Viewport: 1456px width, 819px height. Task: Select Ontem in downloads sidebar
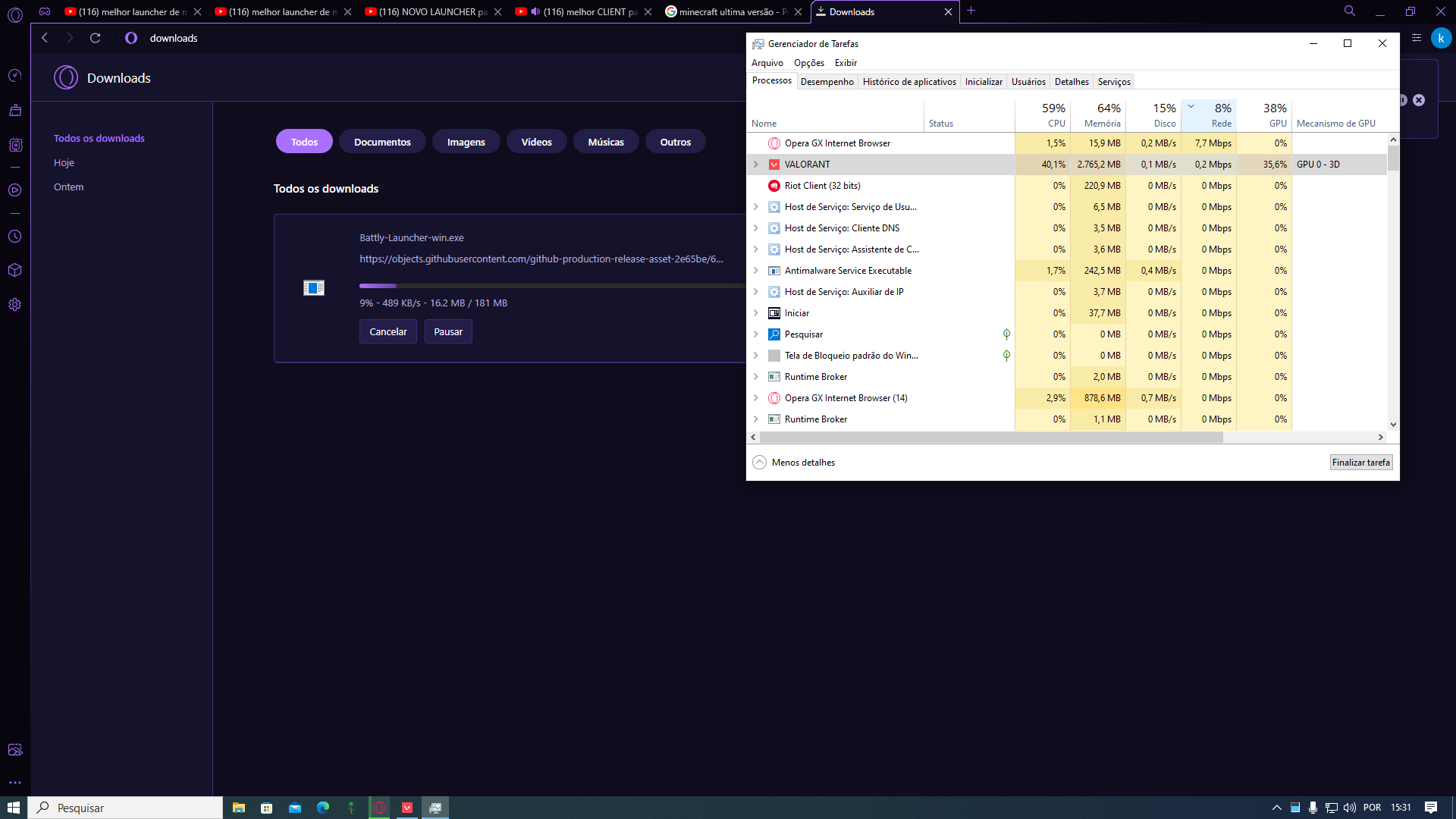(68, 187)
